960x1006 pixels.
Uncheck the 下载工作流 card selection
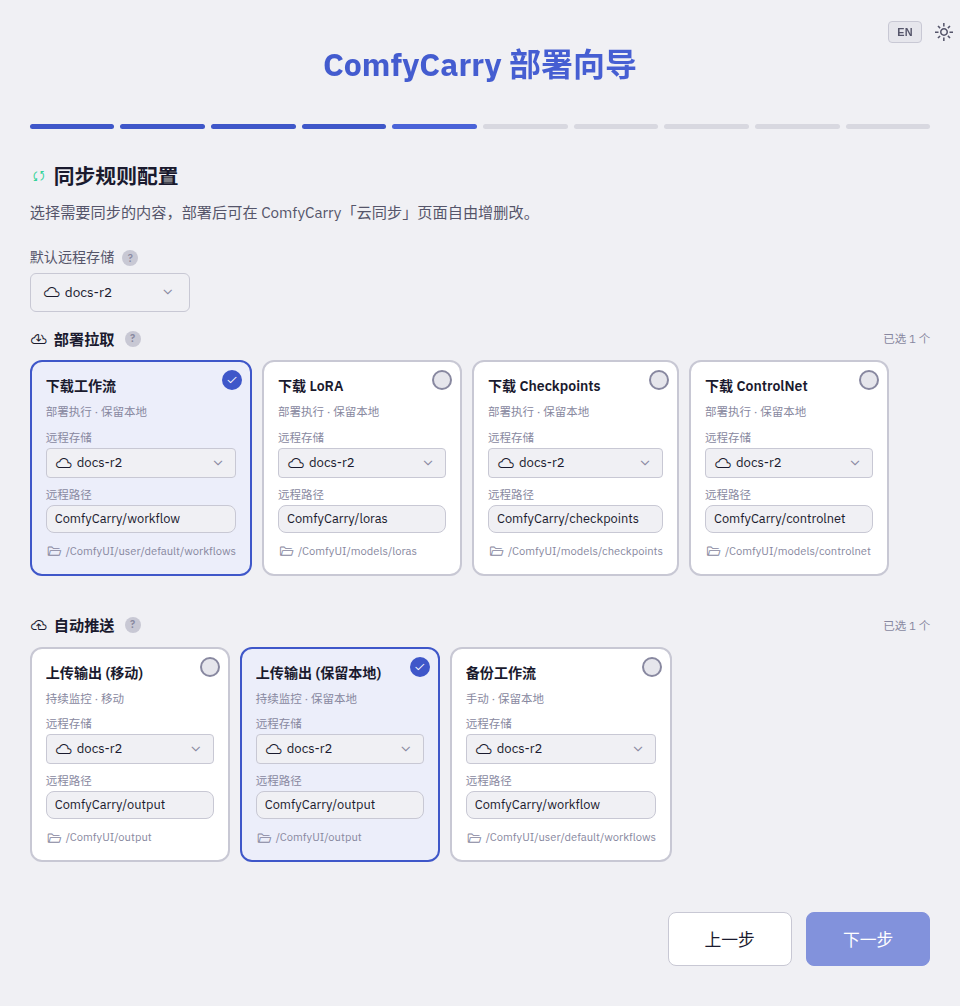(x=232, y=380)
